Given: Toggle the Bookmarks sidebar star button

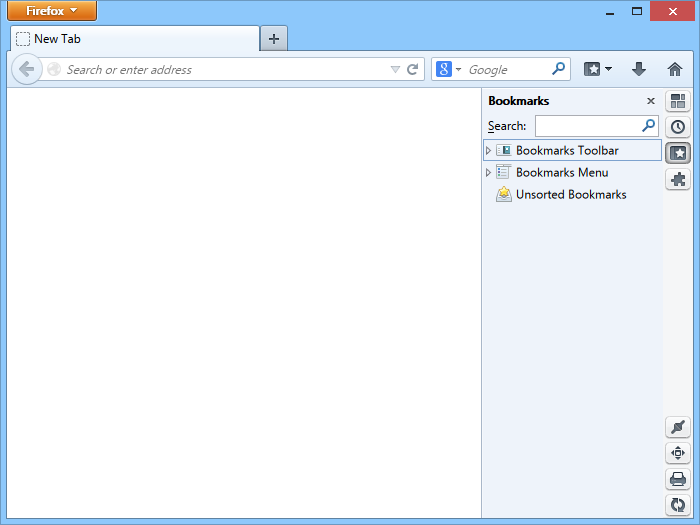Looking at the screenshot, I should pos(678,153).
